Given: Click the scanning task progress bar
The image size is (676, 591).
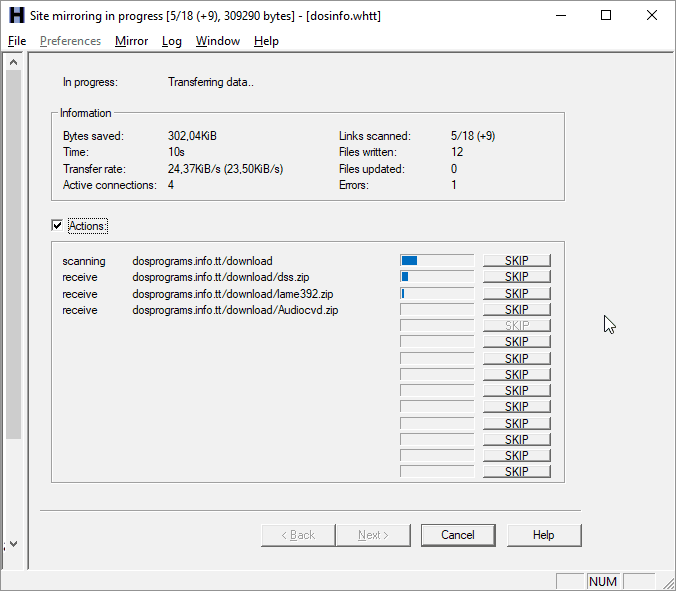Looking at the screenshot, I should 436,261.
